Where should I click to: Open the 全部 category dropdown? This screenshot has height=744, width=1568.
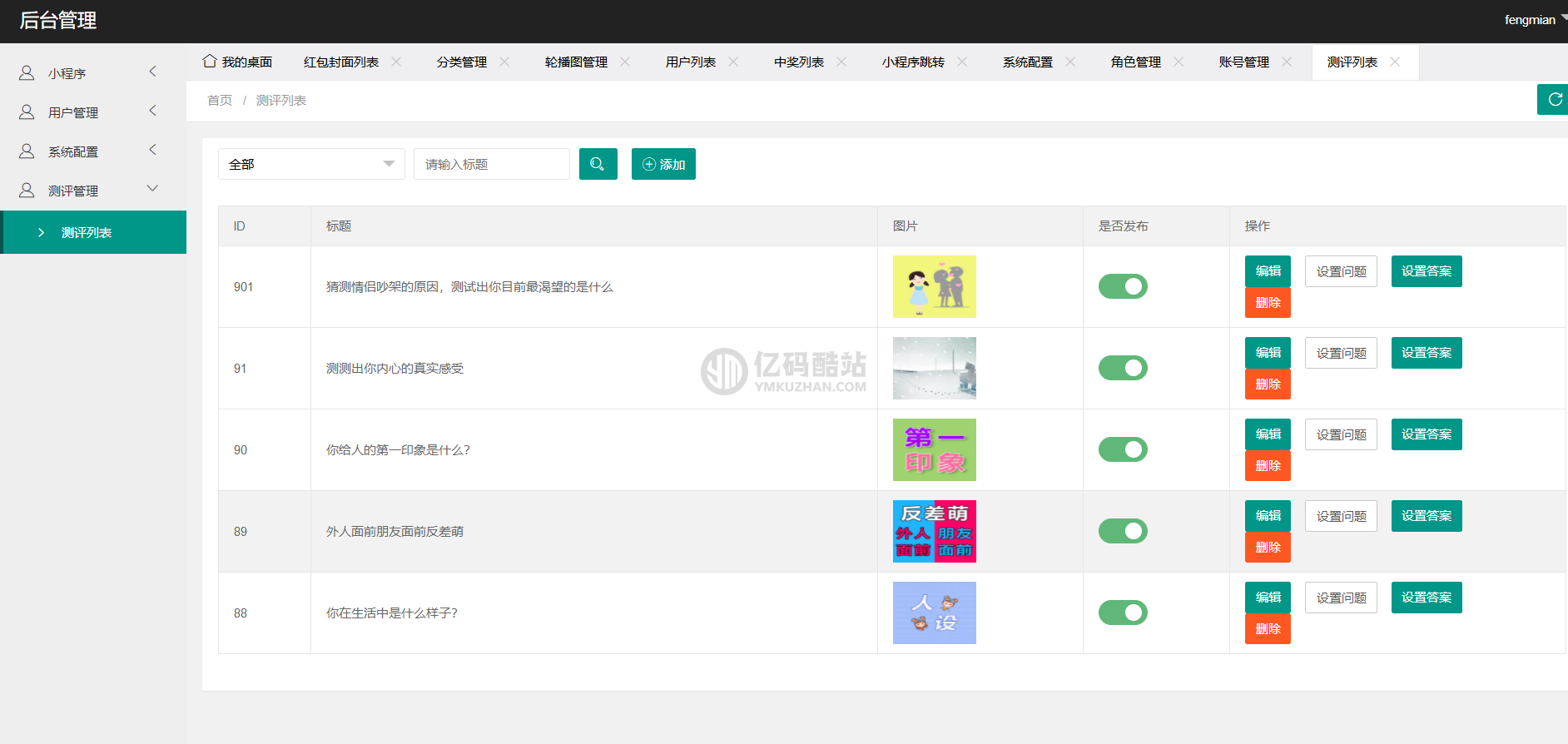[311, 164]
